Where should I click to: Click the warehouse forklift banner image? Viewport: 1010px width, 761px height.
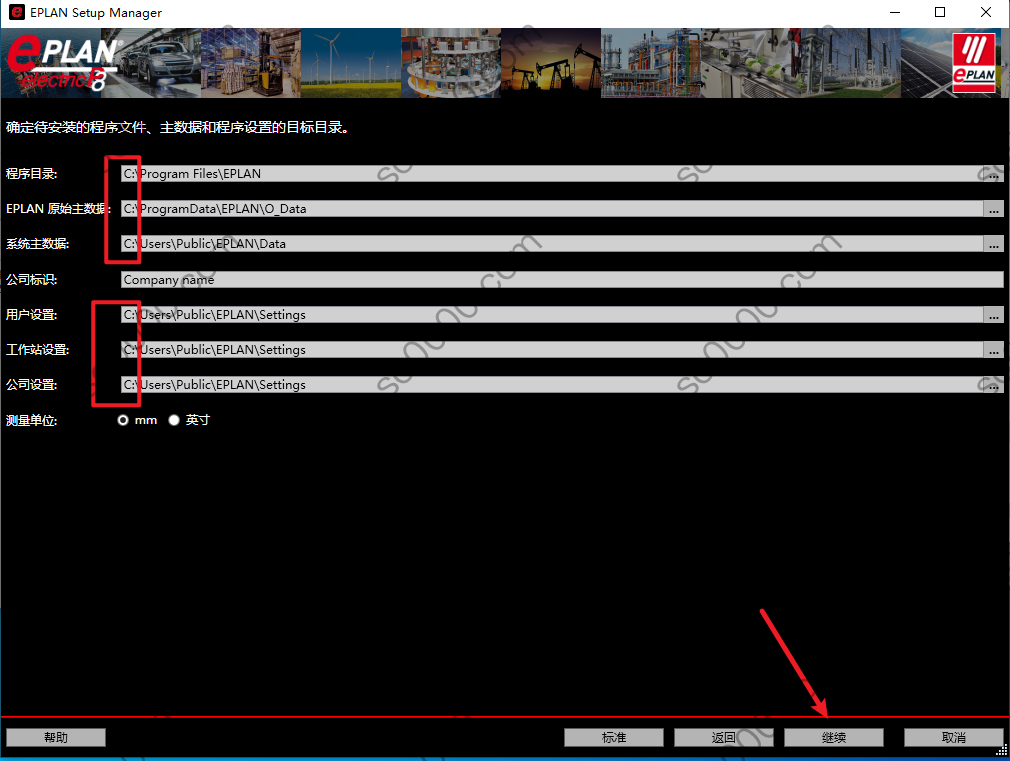251,63
